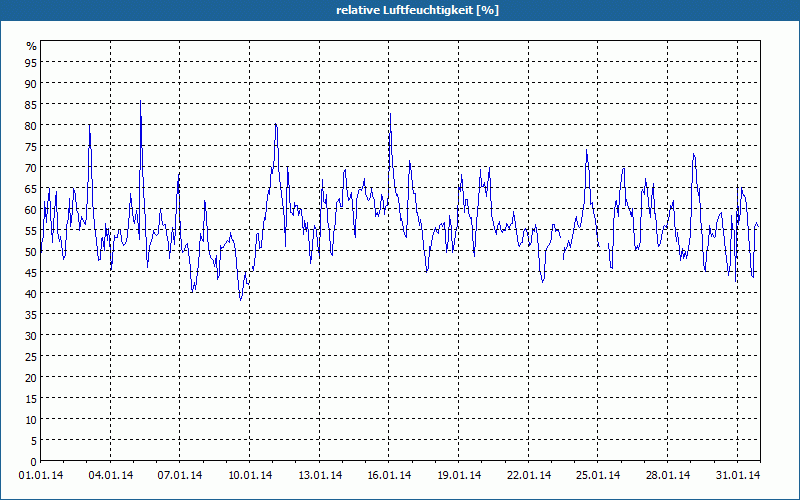Click the 07.01.14 date label
The image size is (800, 500).
(x=180, y=476)
